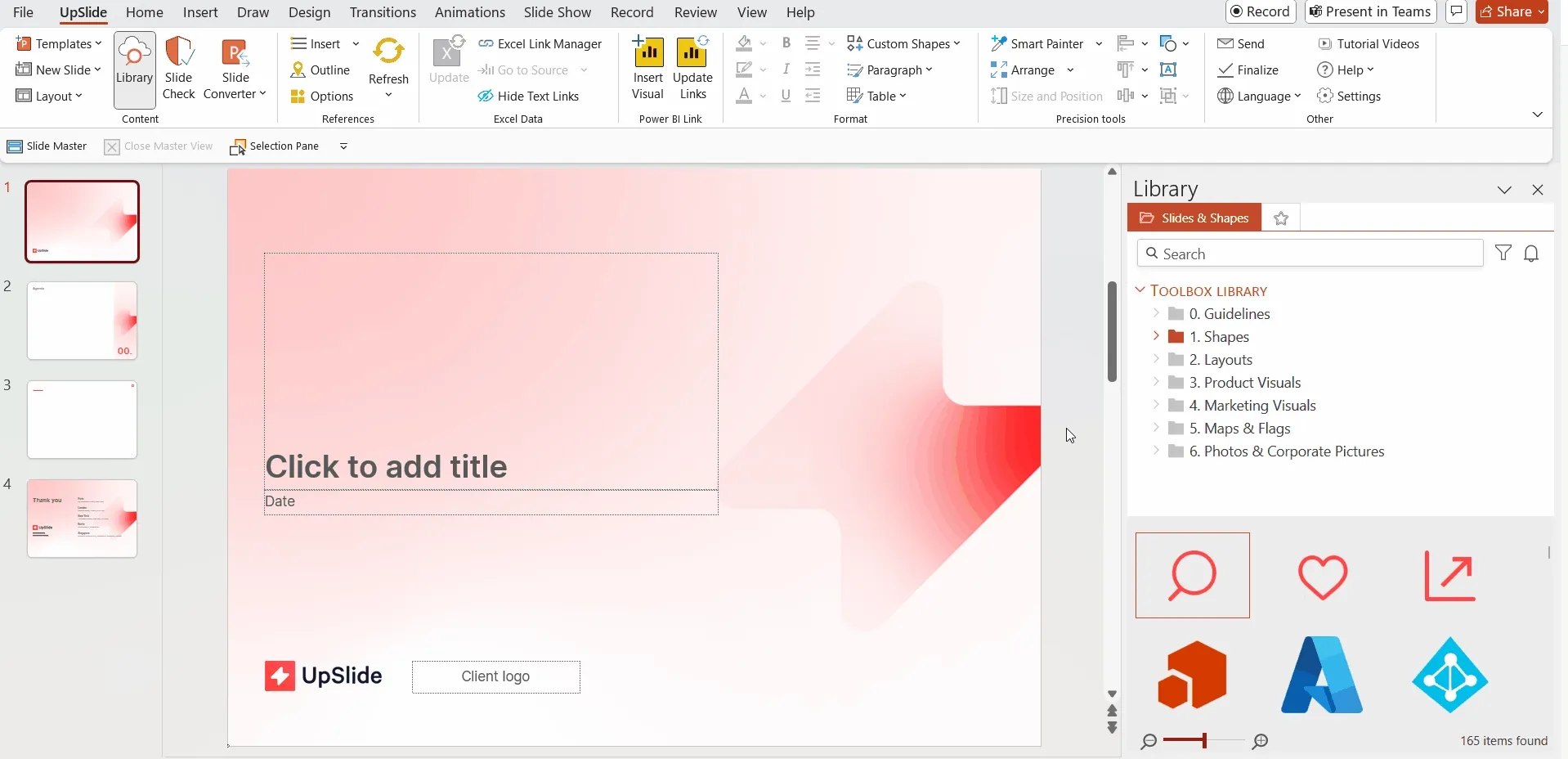
Task: Expand the 1. Shapes folder
Action: pyautogui.click(x=1155, y=336)
